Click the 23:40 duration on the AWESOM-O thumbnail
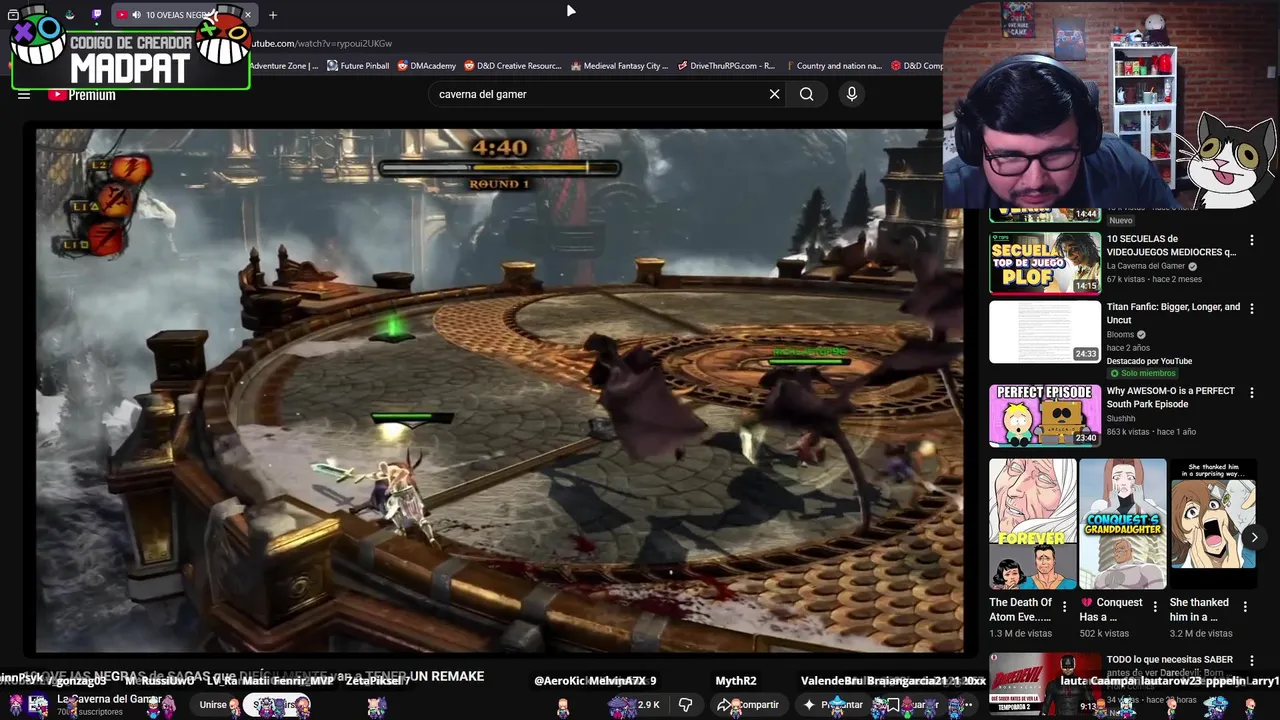 coord(1085,438)
